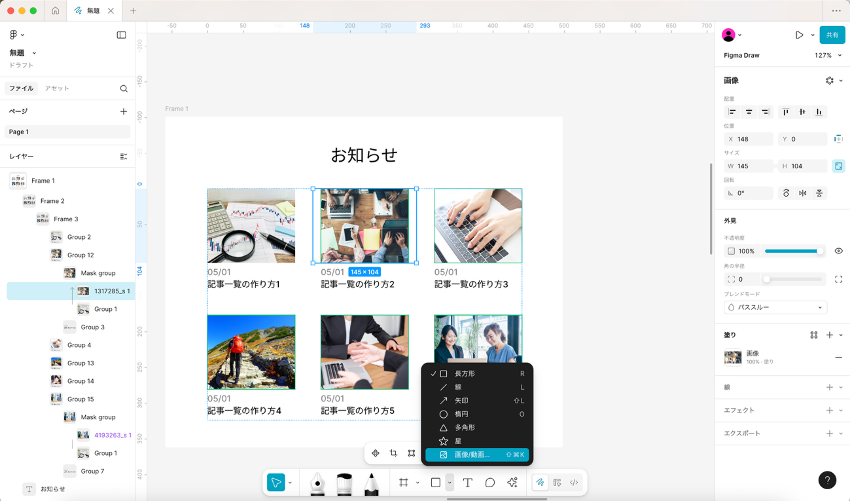Image resolution: width=850 pixels, height=502 pixels.
Task: Select the Pencil tool
Action: [x=371, y=483]
